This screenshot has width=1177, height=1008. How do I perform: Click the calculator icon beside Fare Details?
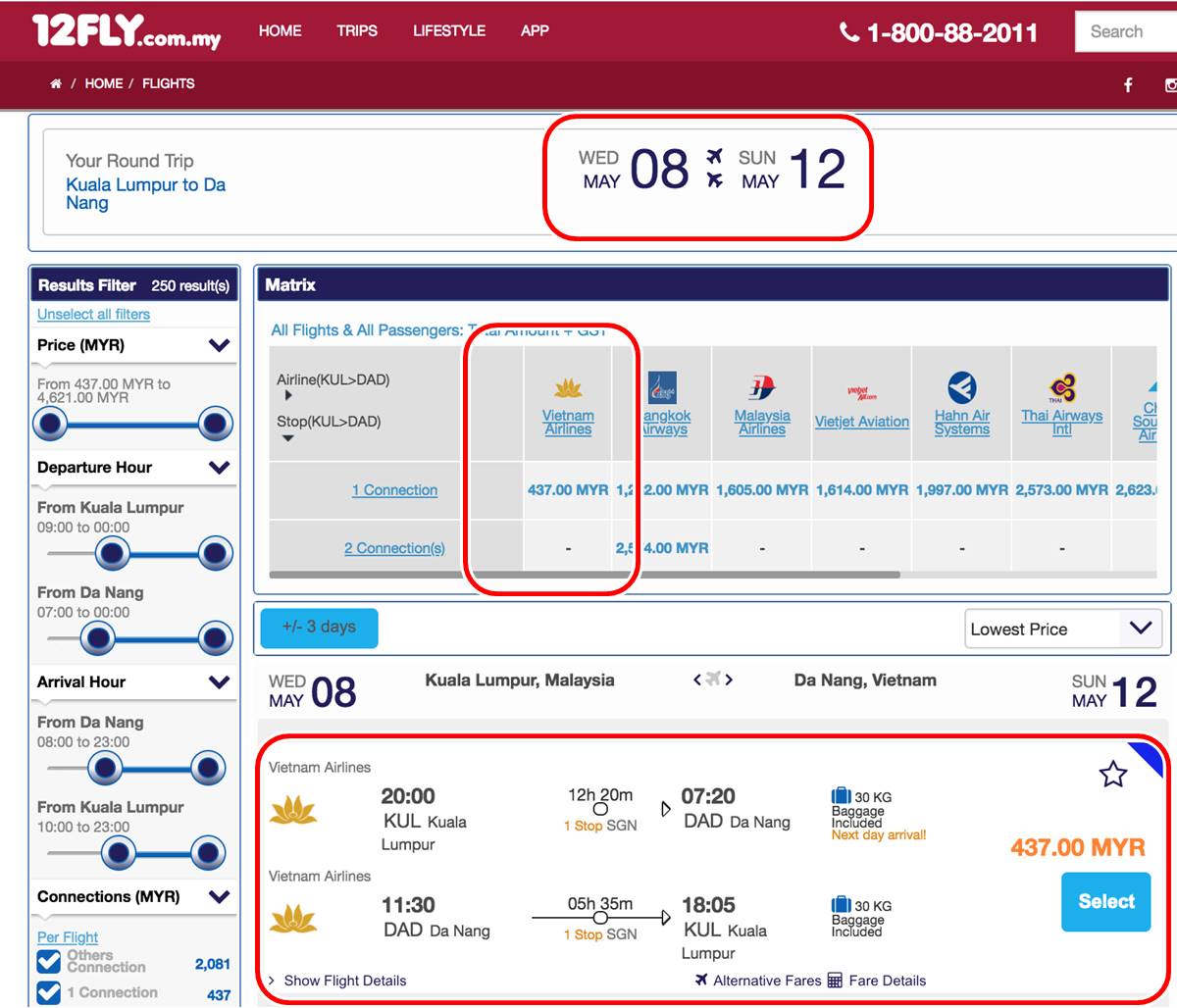[835, 980]
